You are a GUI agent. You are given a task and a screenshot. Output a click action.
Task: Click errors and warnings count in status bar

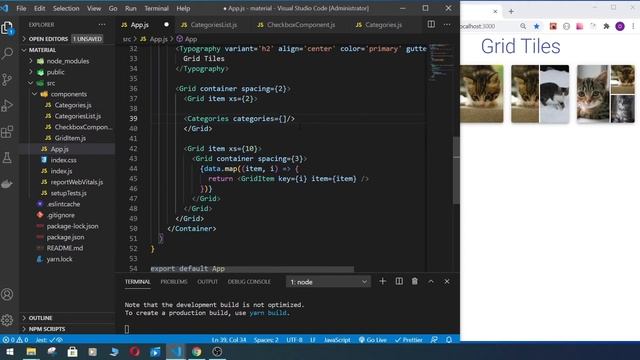tap(16, 340)
